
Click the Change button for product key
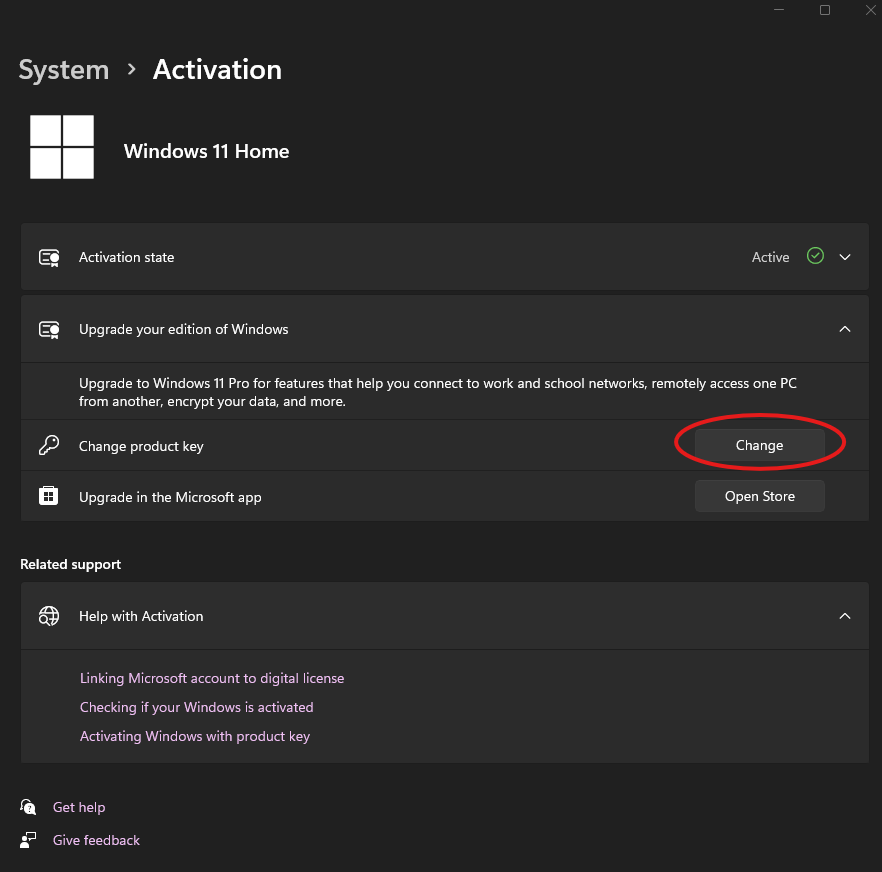[x=759, y=445]
